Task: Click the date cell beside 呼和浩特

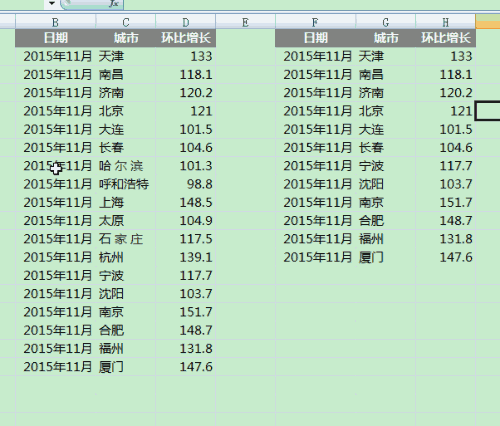Action: (x=55, y=184)
